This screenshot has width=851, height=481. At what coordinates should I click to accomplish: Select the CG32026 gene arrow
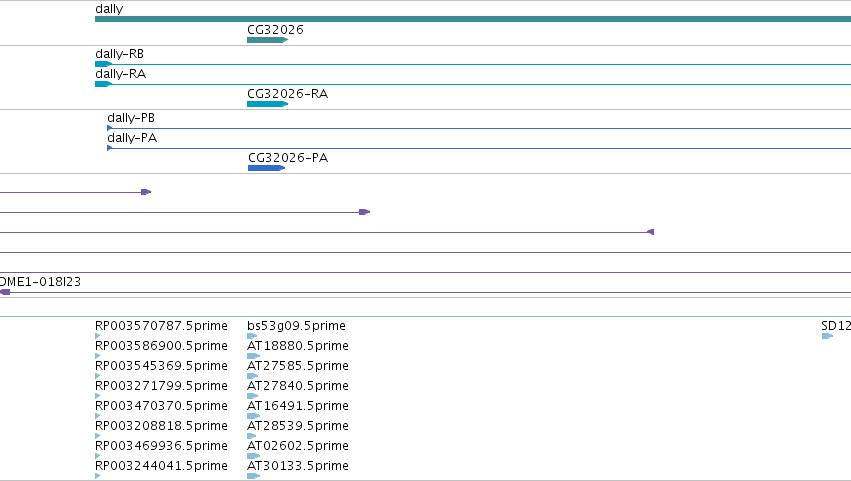pos(268,40)
